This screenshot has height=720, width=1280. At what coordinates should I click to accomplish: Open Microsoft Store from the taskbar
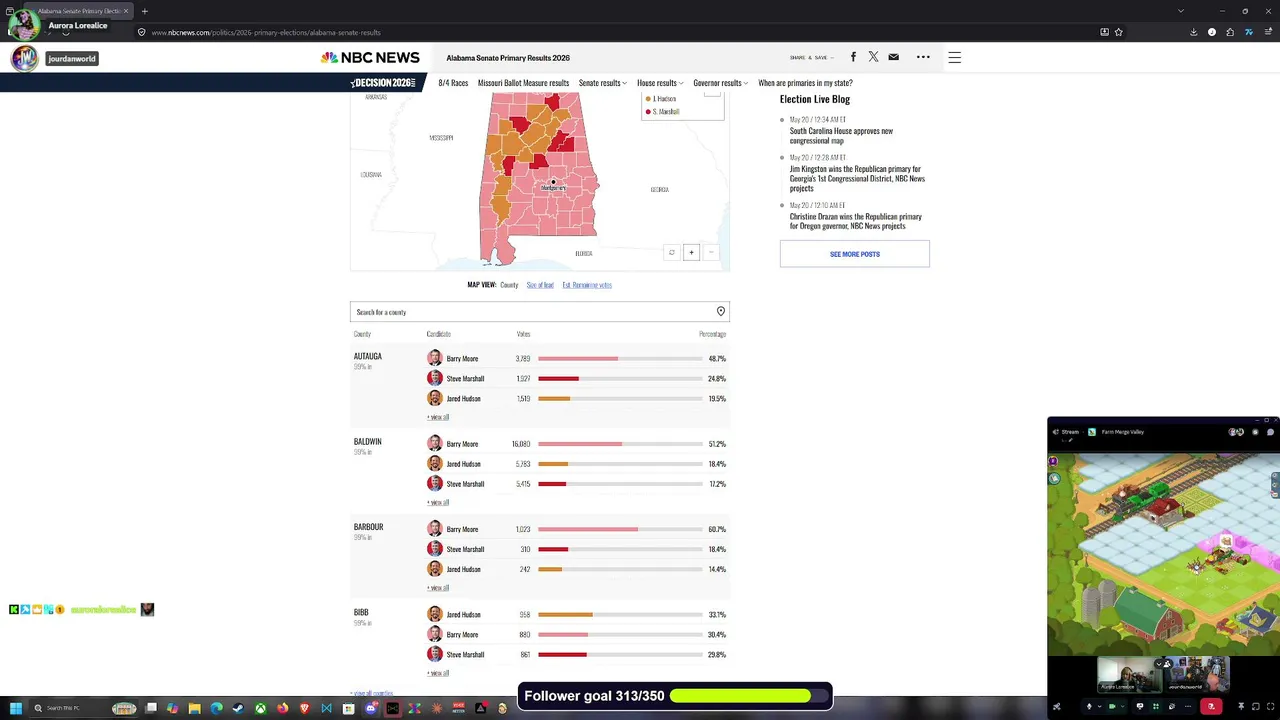[x=348, y=708]
